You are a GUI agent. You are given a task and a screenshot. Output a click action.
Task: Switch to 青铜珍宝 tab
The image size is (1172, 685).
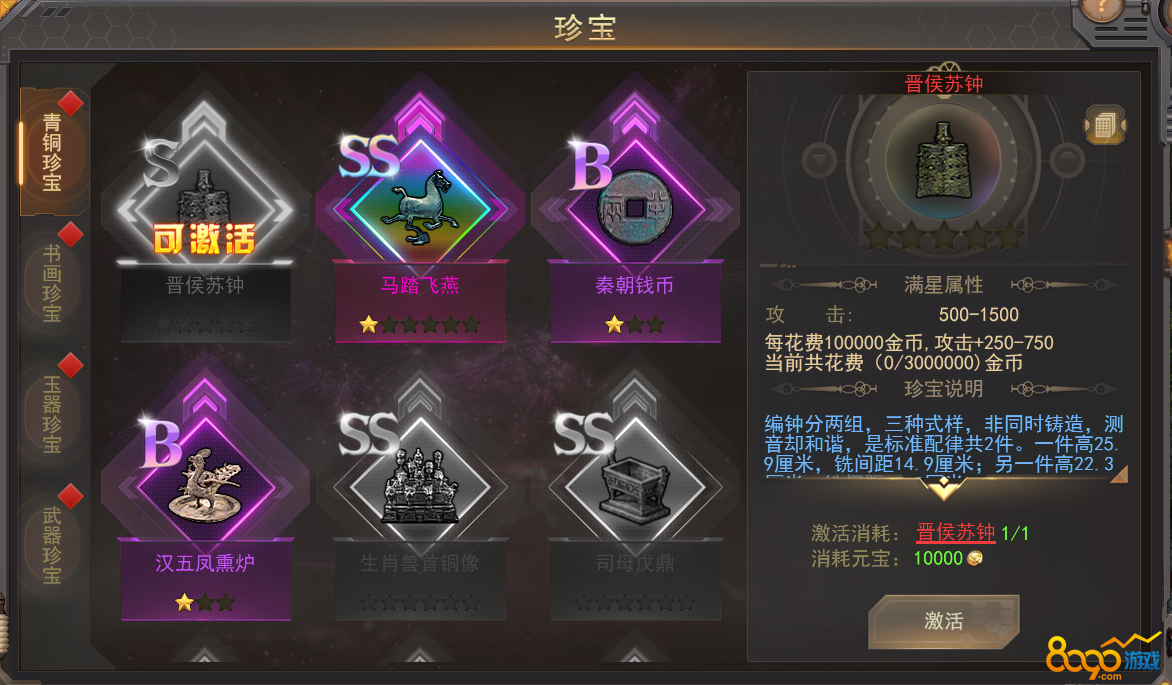52,151
